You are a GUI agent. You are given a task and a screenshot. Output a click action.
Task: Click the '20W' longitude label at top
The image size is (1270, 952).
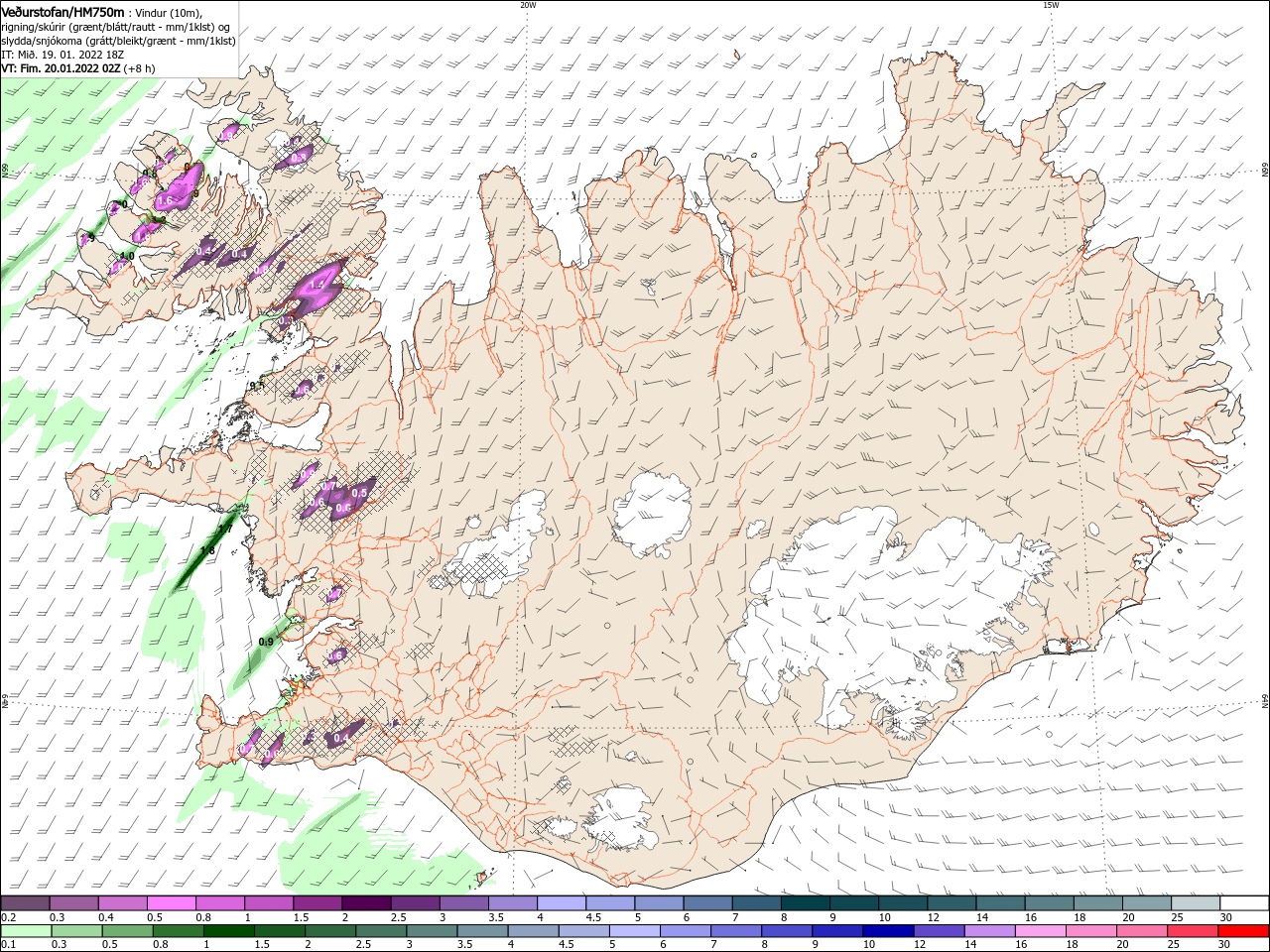528,5
